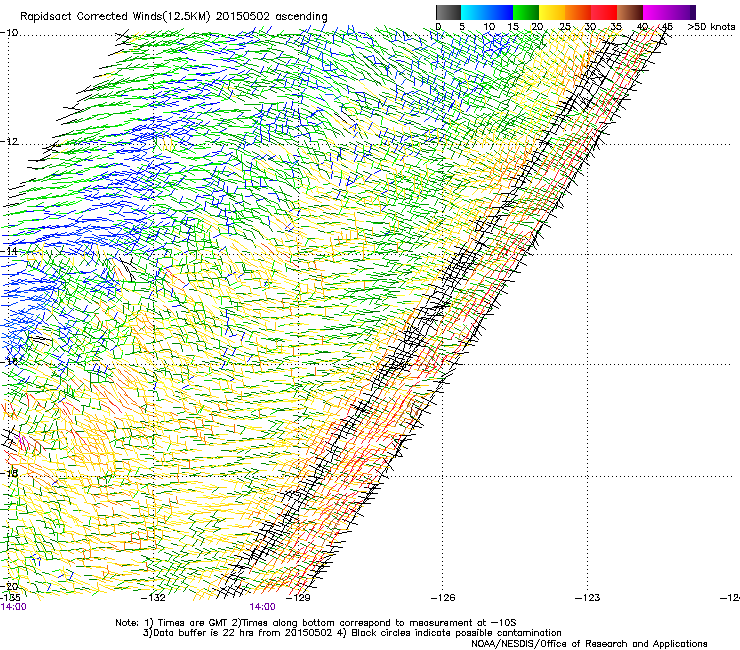740x650 pixels.
Task: Click the cyan 5-10 knots legend swatch
Action: (473, 12)
